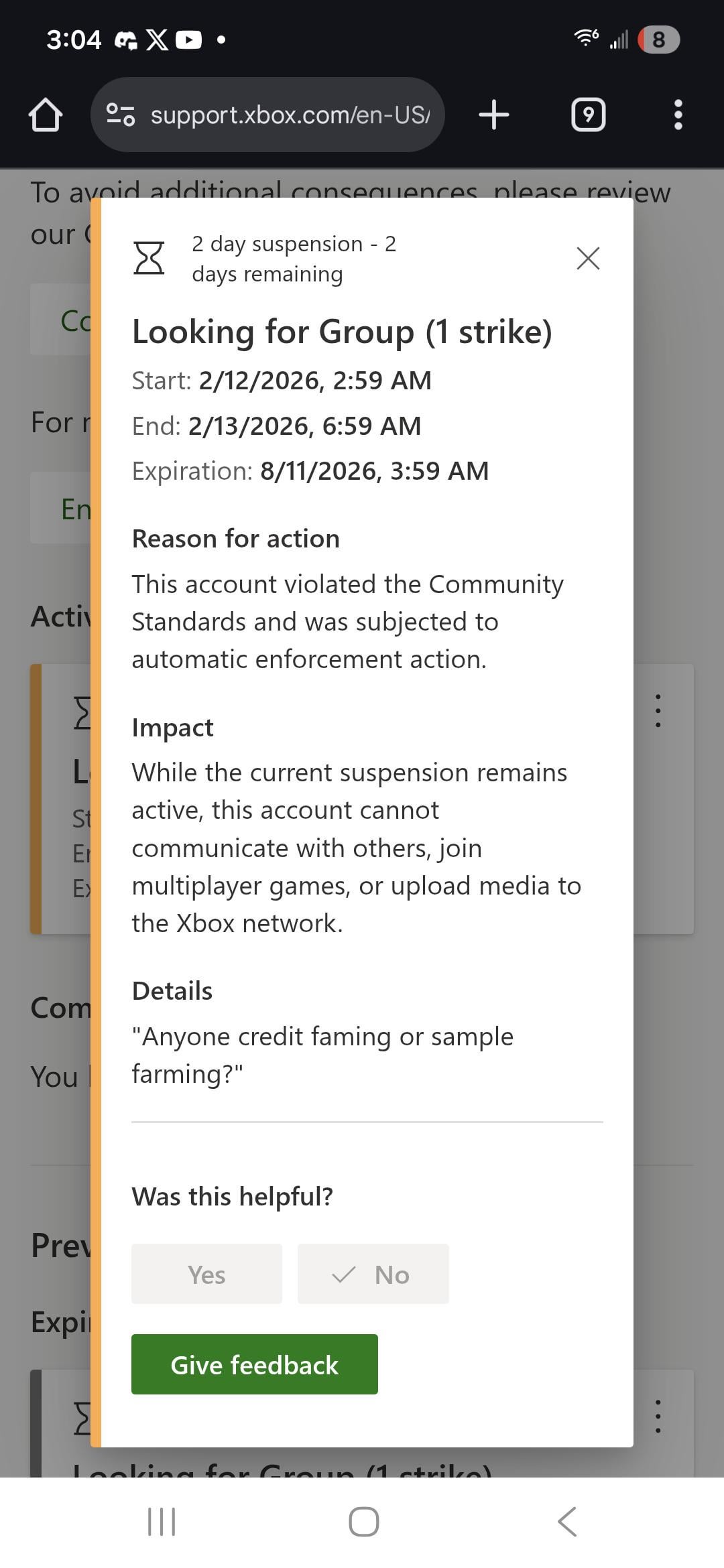Tap the quoted details text about farming
The height and width of the screenshot is (1568, 724).
point(322,1055)
